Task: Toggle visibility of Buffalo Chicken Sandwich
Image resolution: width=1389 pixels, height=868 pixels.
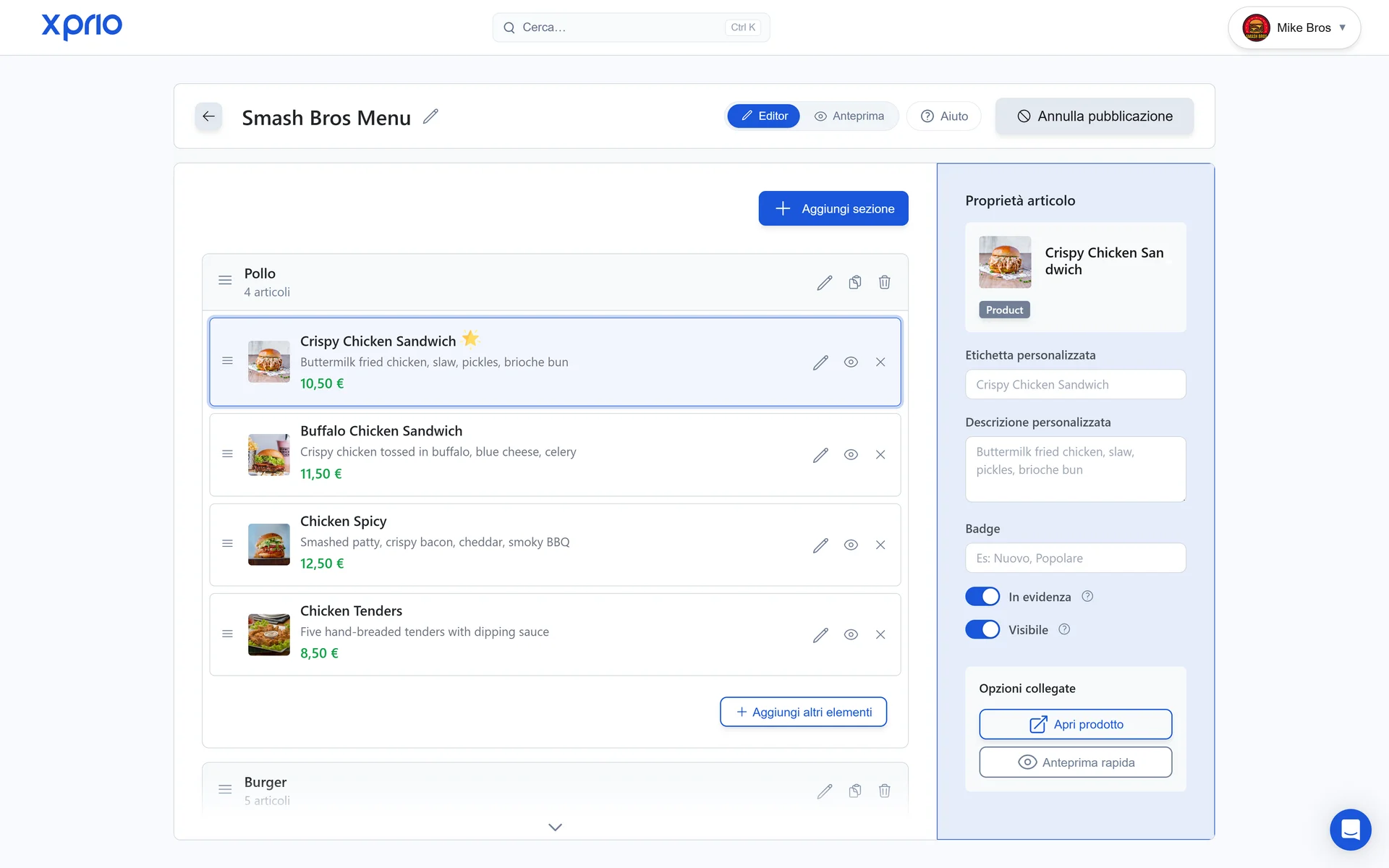Action: [x=851, y=455]
